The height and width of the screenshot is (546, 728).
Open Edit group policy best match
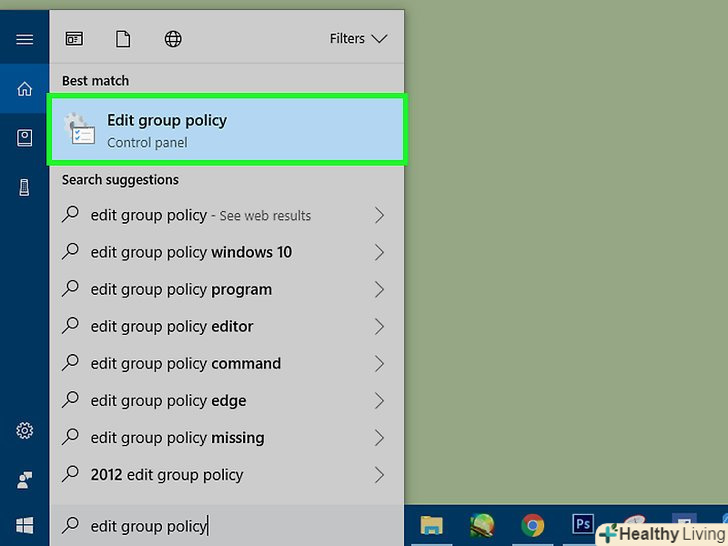226,130
